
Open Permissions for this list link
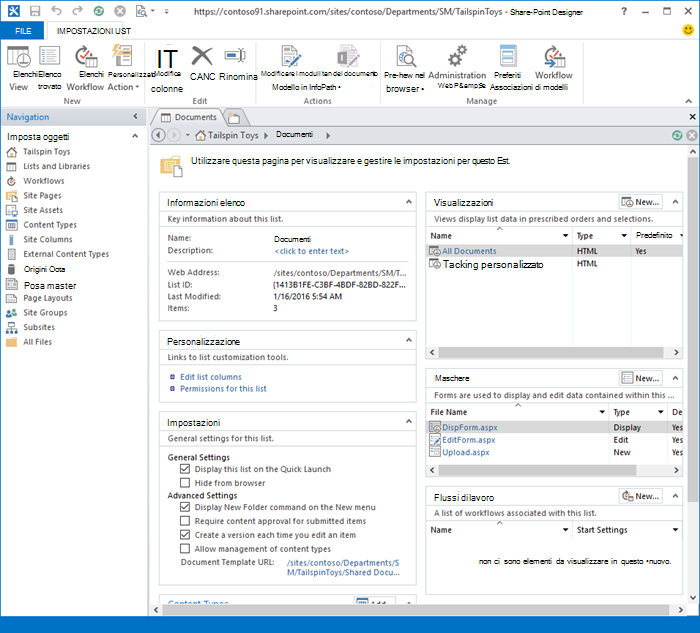223,388
